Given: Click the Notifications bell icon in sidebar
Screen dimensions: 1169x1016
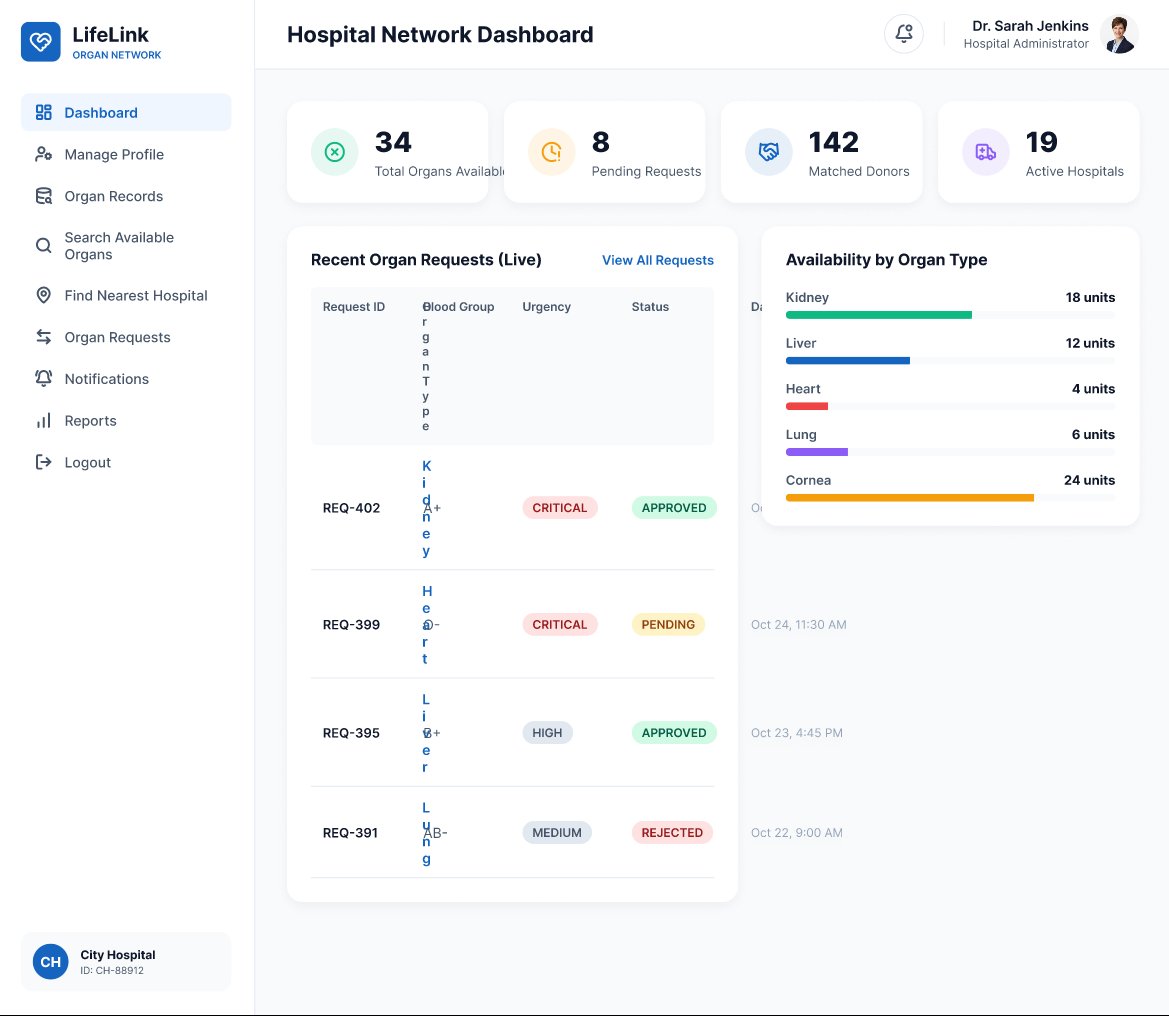Looking at the screenshot, I should click(x=44, y=379).
